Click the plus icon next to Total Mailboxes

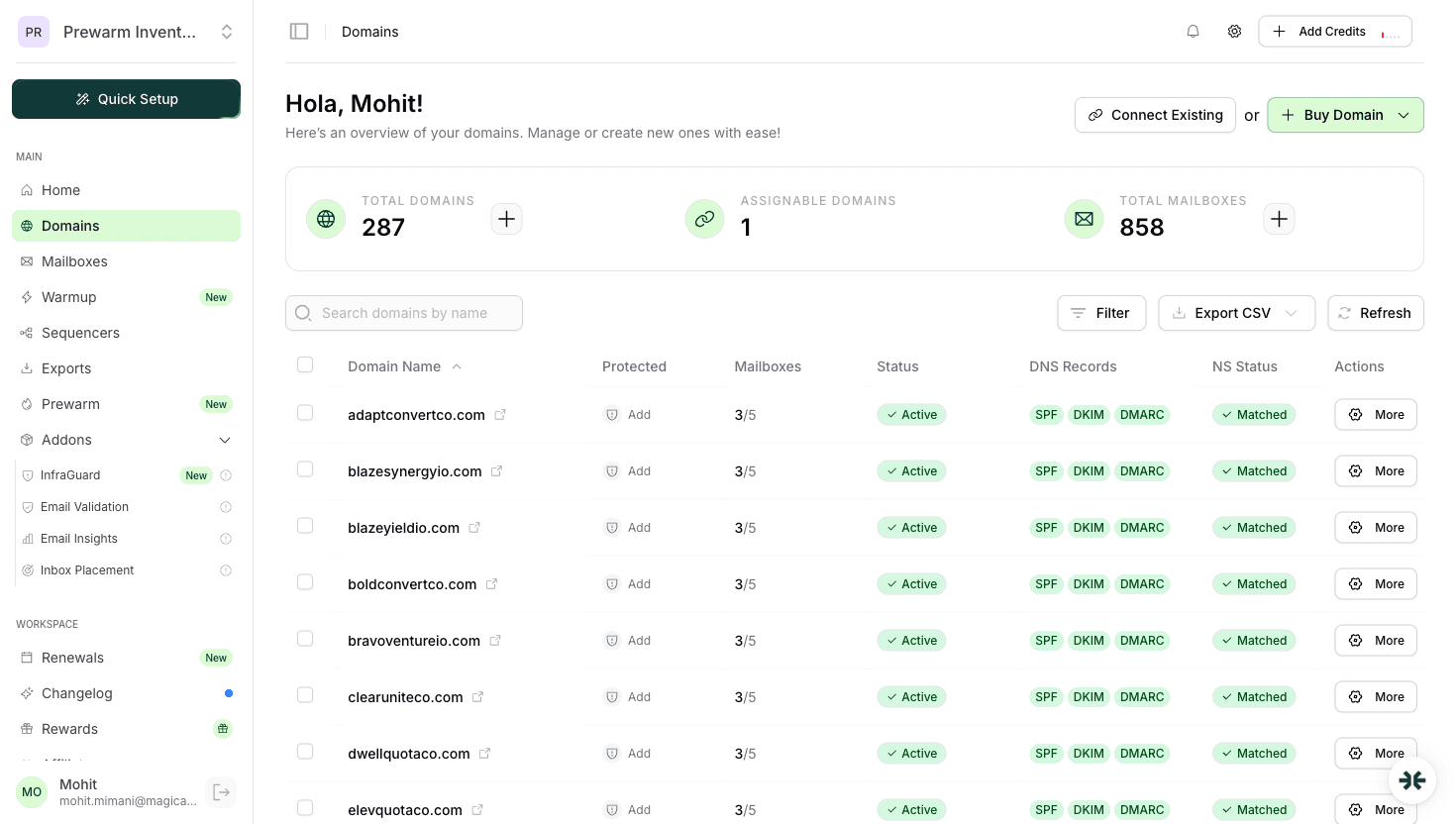1279,219
